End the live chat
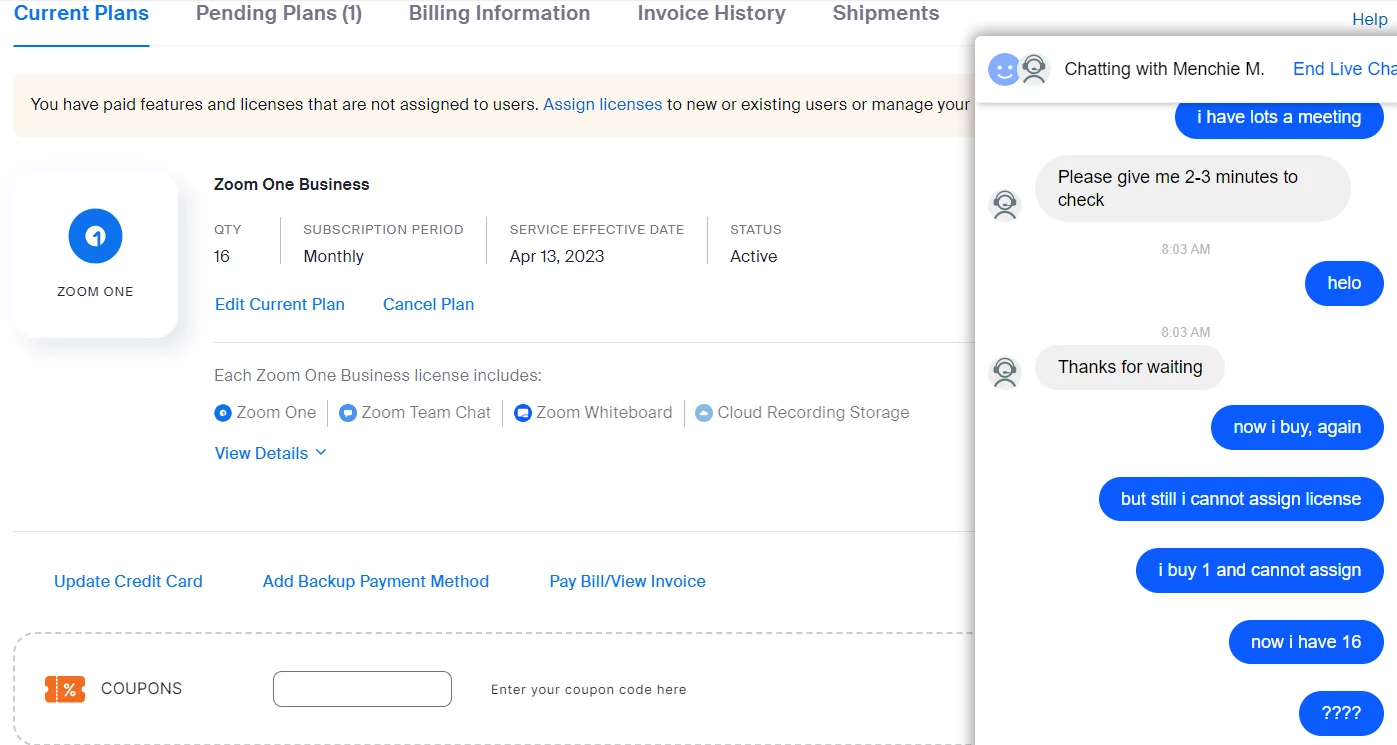This screenshot has height=745, width=1397. pyautogui.click(x=1344, y=69)
